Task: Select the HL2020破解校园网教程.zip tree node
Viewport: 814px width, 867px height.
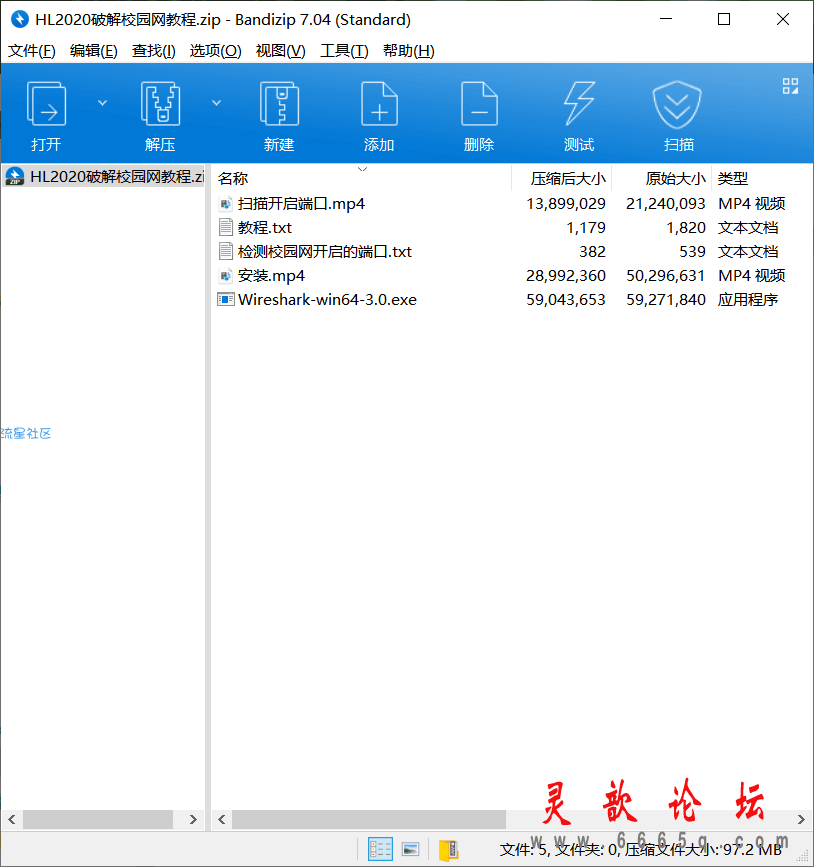Action: click(x=104, y=176)
